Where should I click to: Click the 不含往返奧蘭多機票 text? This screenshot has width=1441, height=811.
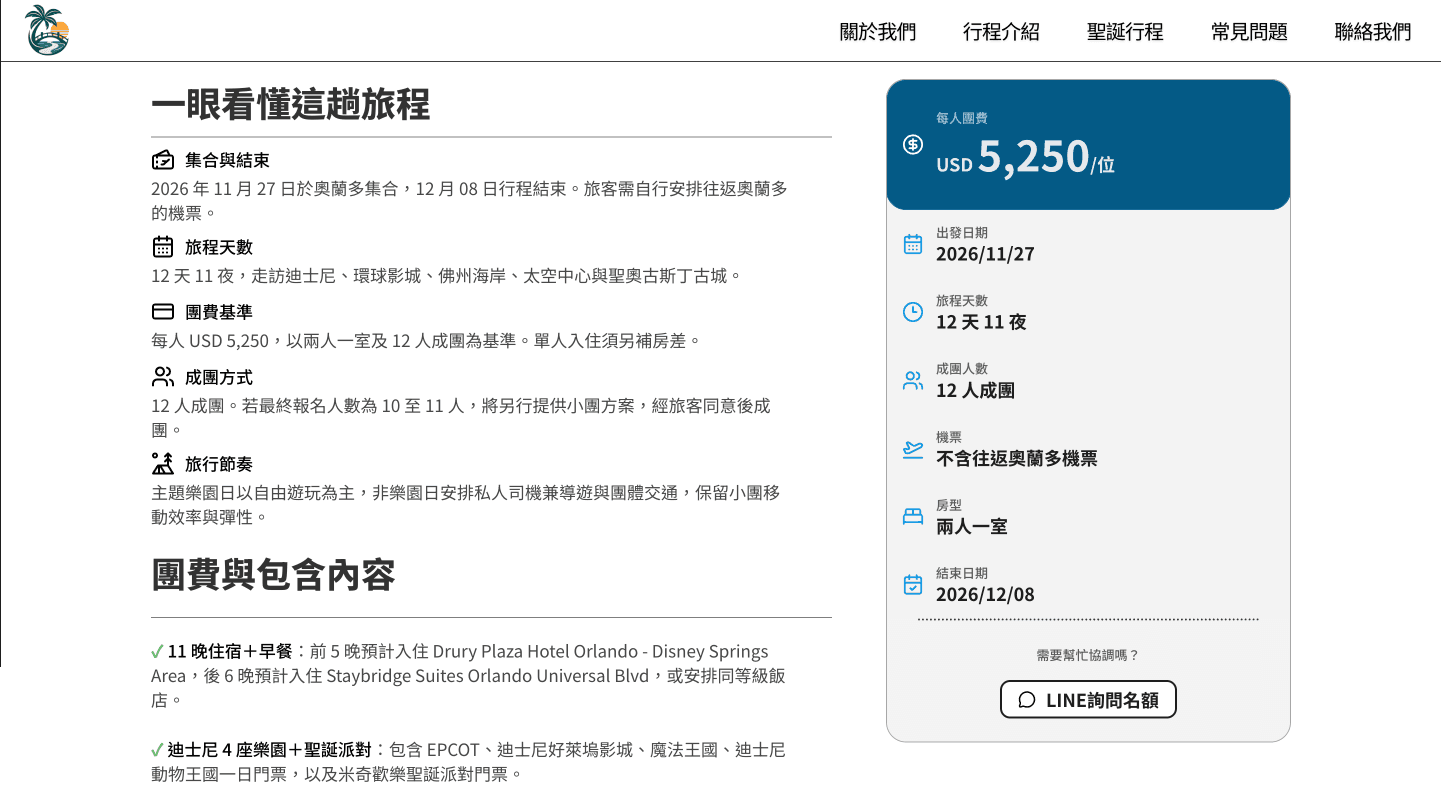pos(1017,459)
